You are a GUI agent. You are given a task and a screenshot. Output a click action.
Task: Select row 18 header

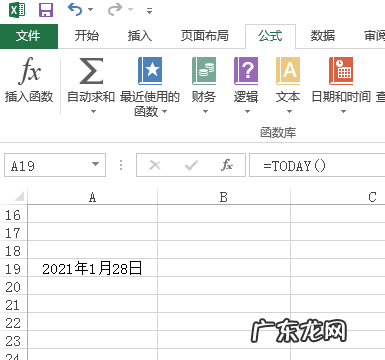click(13, 251)
